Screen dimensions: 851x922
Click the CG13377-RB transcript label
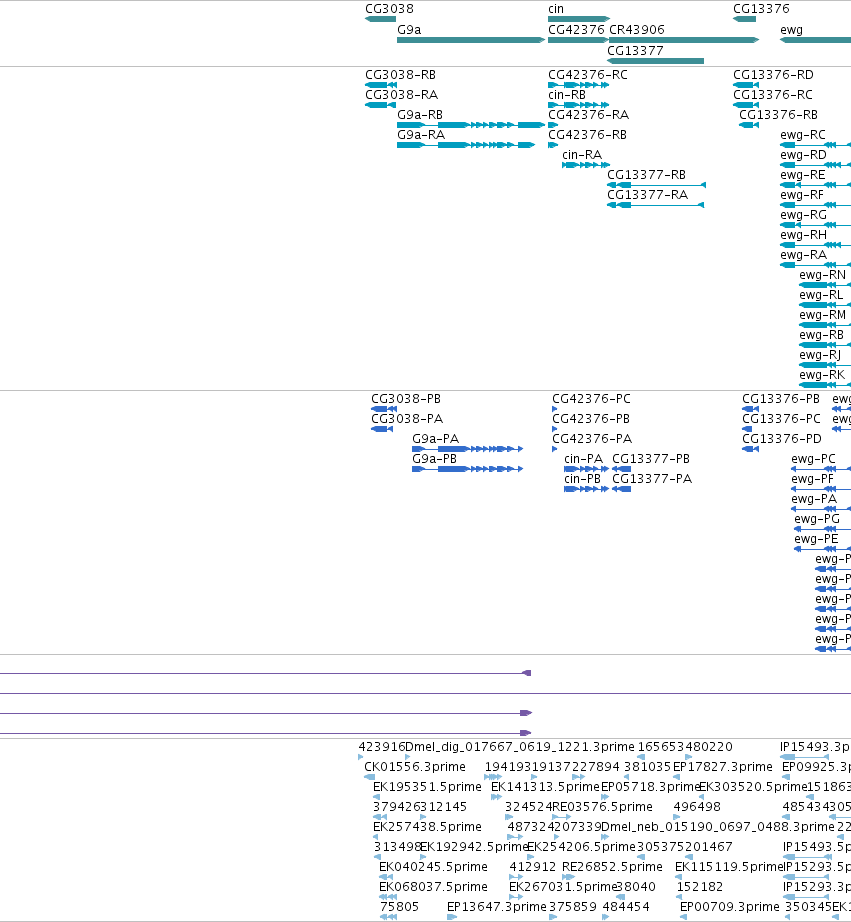click(646, 175)
